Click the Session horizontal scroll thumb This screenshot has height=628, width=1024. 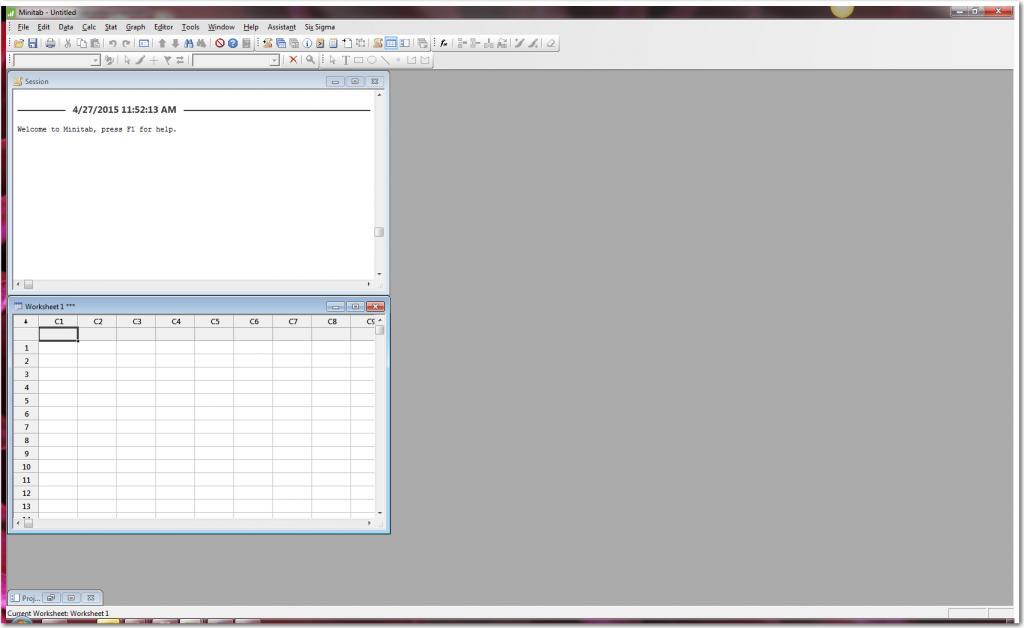(x=29, y=284)
